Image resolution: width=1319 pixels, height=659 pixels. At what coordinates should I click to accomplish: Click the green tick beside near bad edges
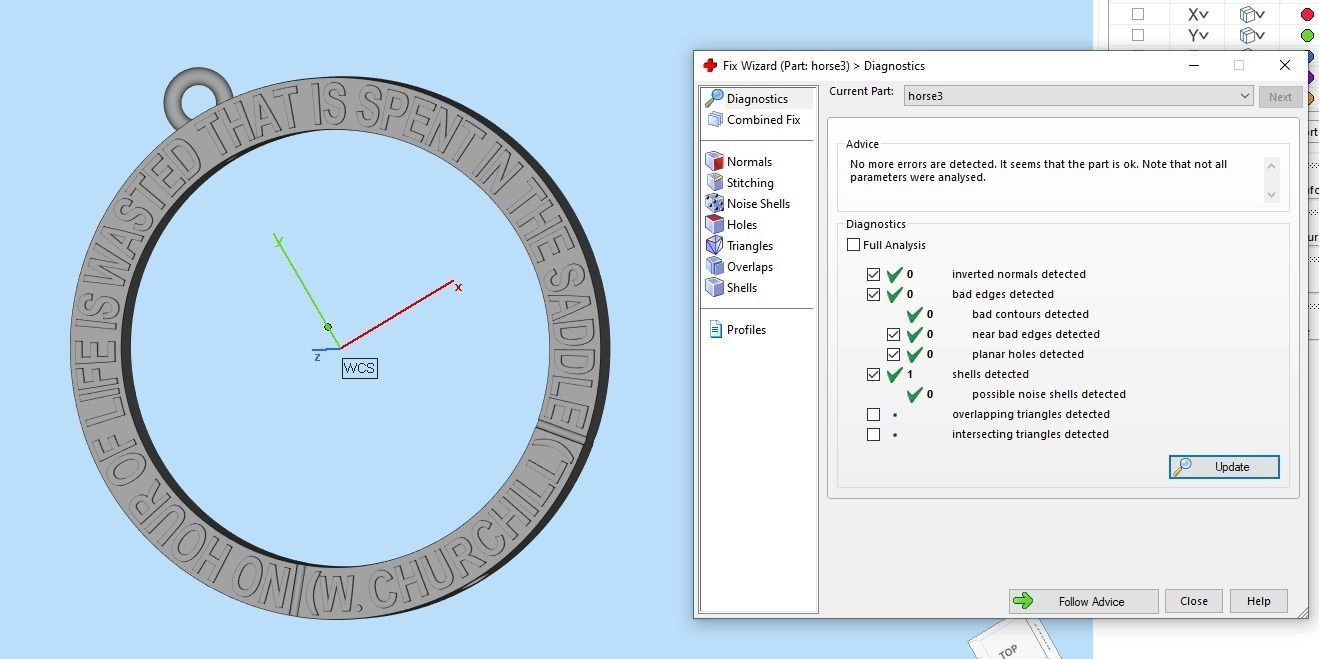click(x=915, y=334)
